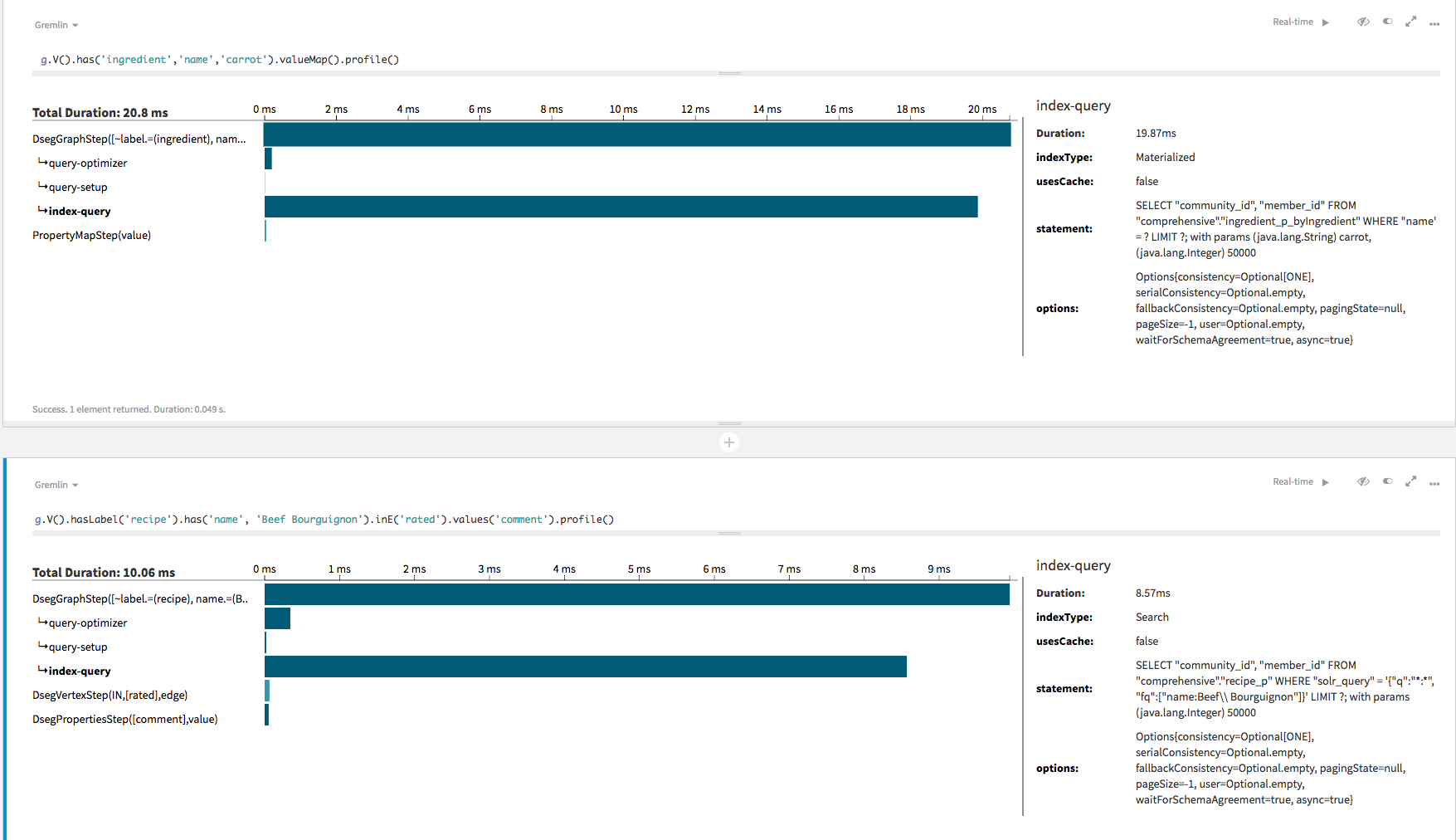Hide the query using eye-slash icon, top cell
The width and height of the screenshot is (1456, 840).
click(1363, 22)
